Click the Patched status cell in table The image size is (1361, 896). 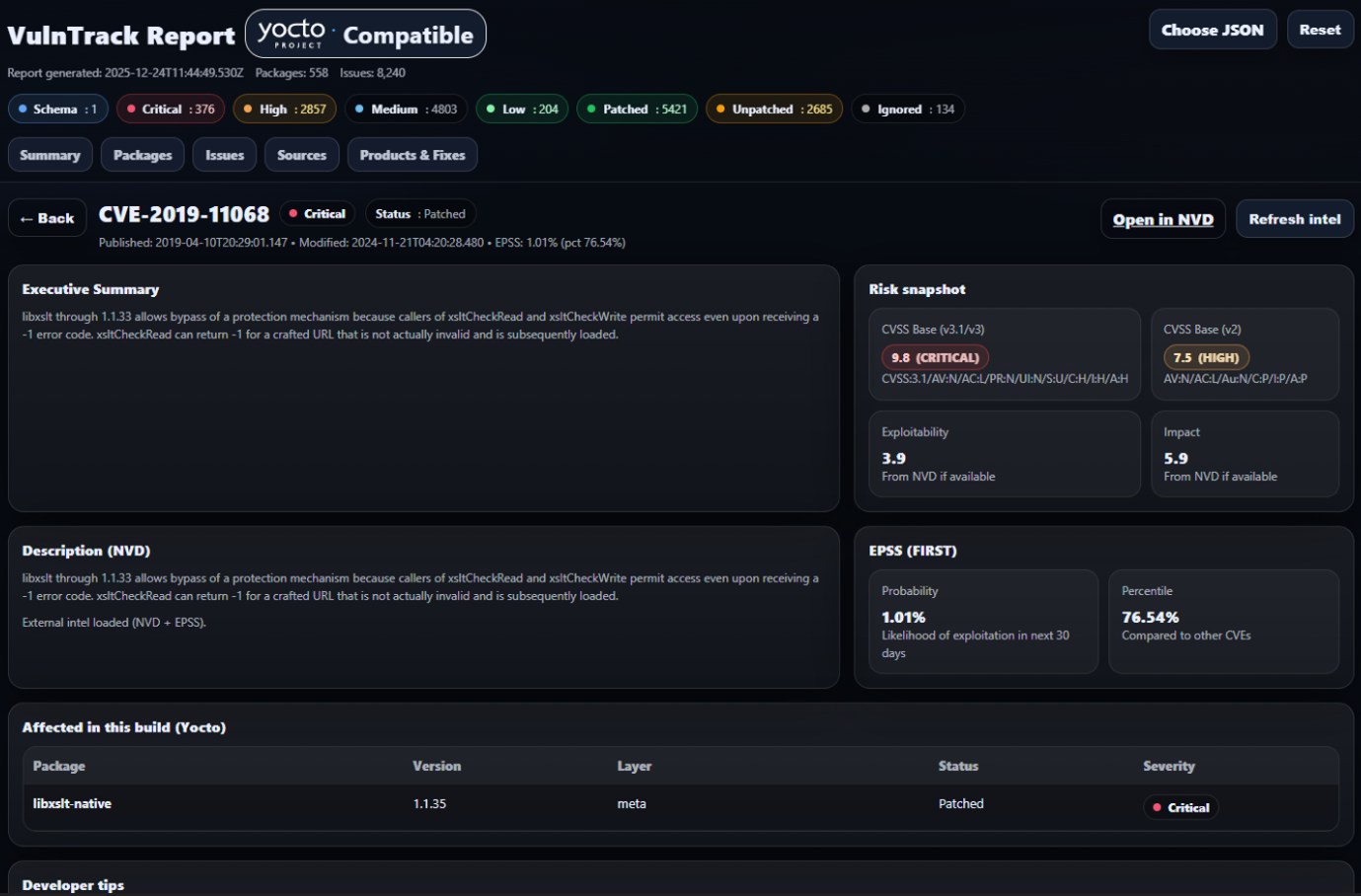tap(960, 803)
